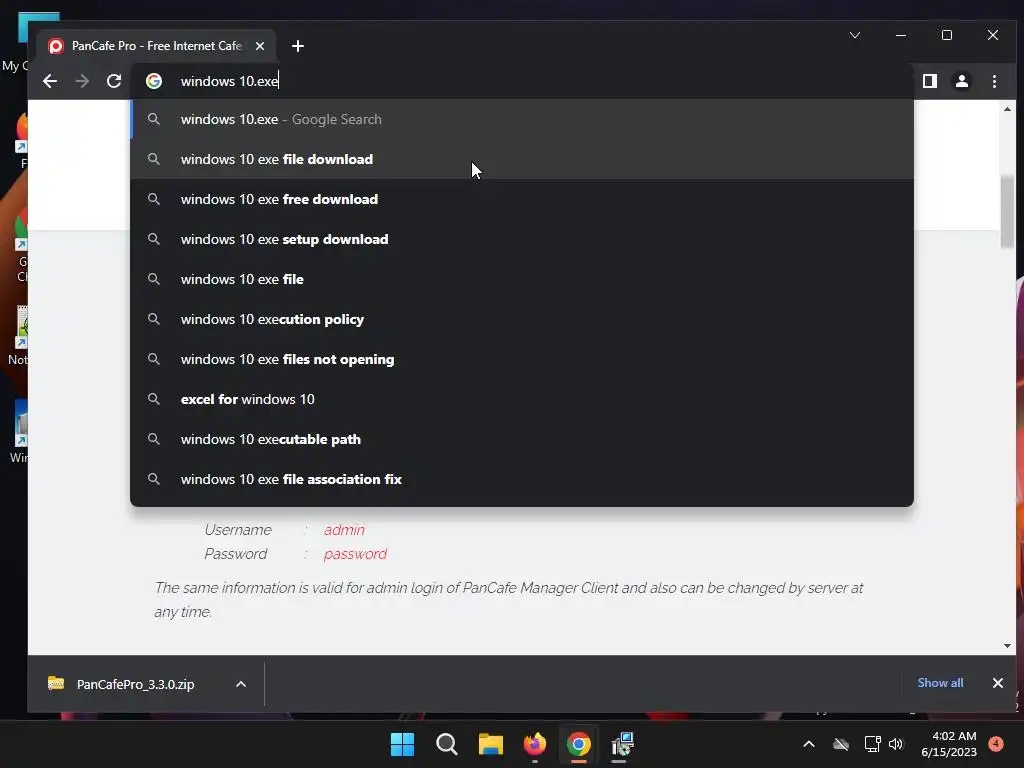Click the volume speaker tray icon
Viewport: 1024px width, 768px height.
click(896, 744)
